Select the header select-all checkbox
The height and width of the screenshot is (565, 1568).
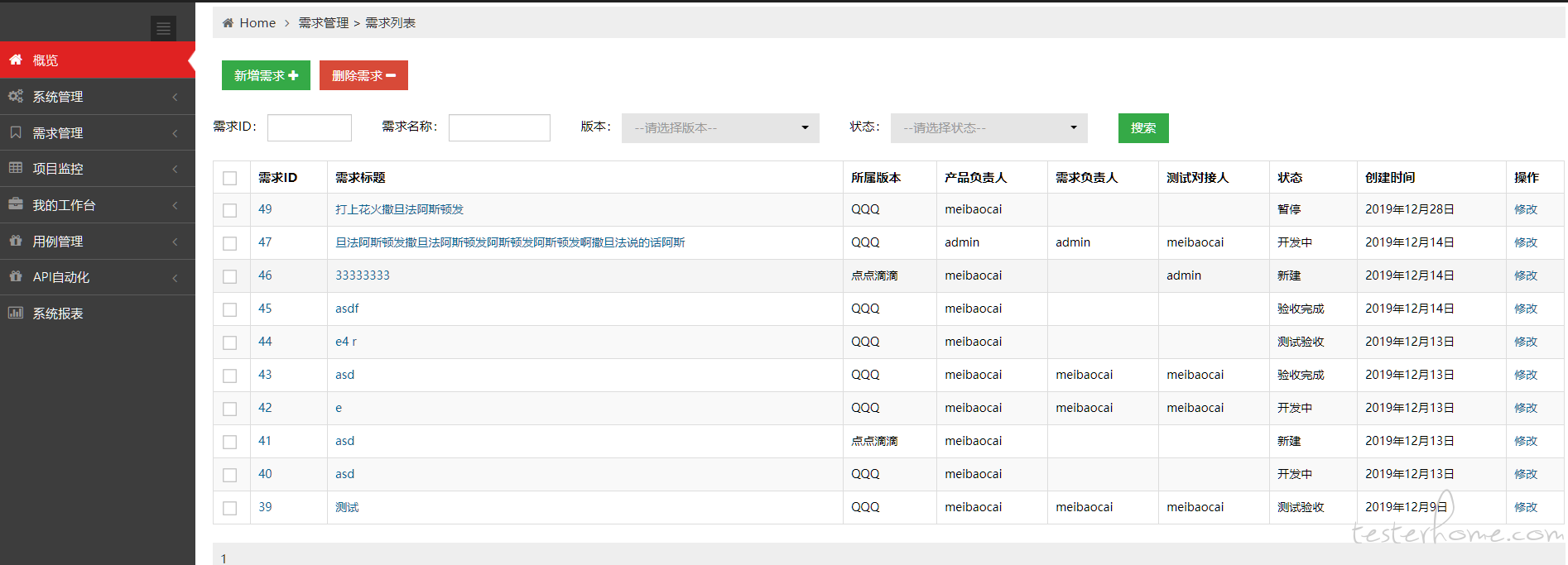coord(230,178)
